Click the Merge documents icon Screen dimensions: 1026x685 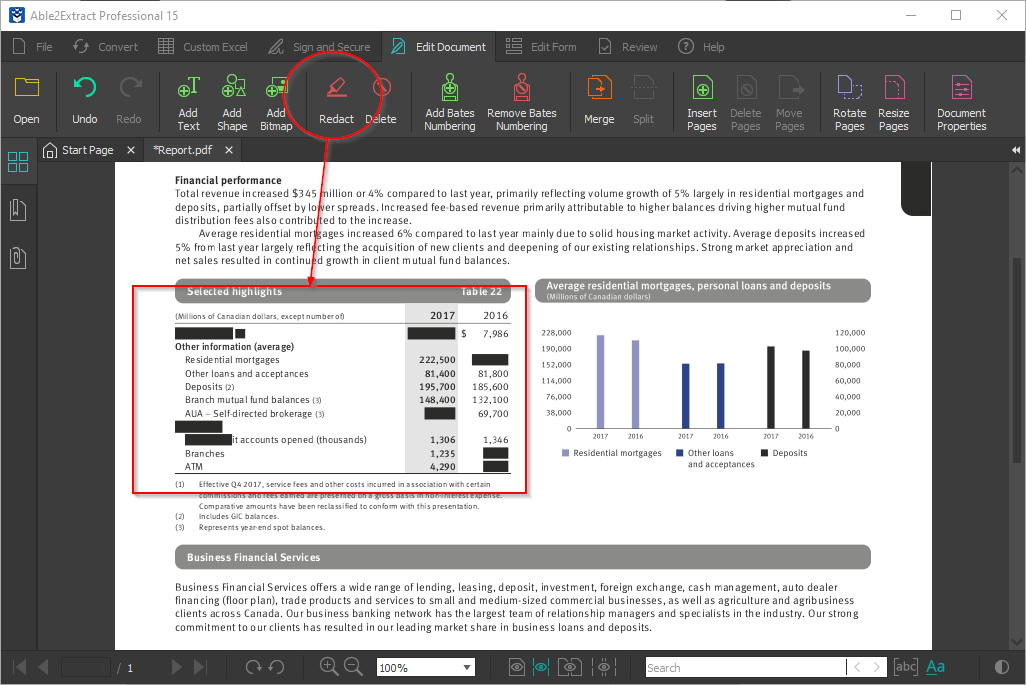pyautogui.click(x=598, y=100)
